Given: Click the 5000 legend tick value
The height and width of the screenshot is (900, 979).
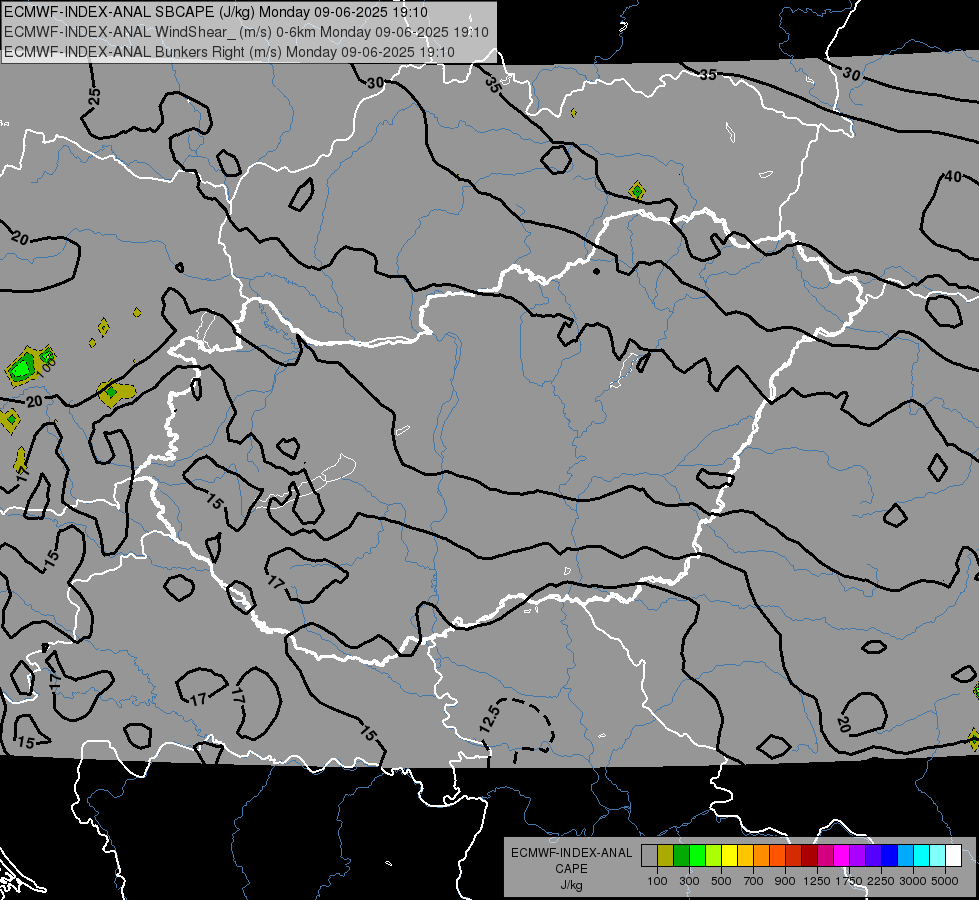Looking at the screenshot, I should point(945,881).
